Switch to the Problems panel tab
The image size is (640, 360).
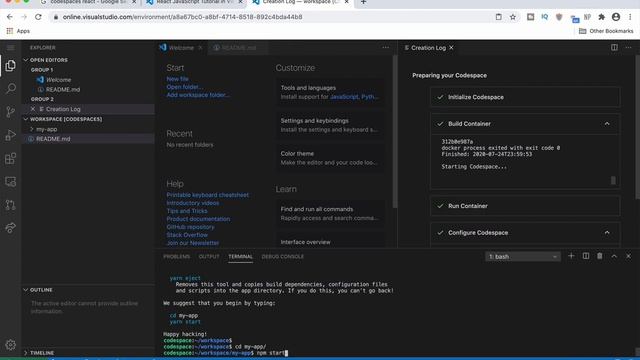[x=176, y=257]
